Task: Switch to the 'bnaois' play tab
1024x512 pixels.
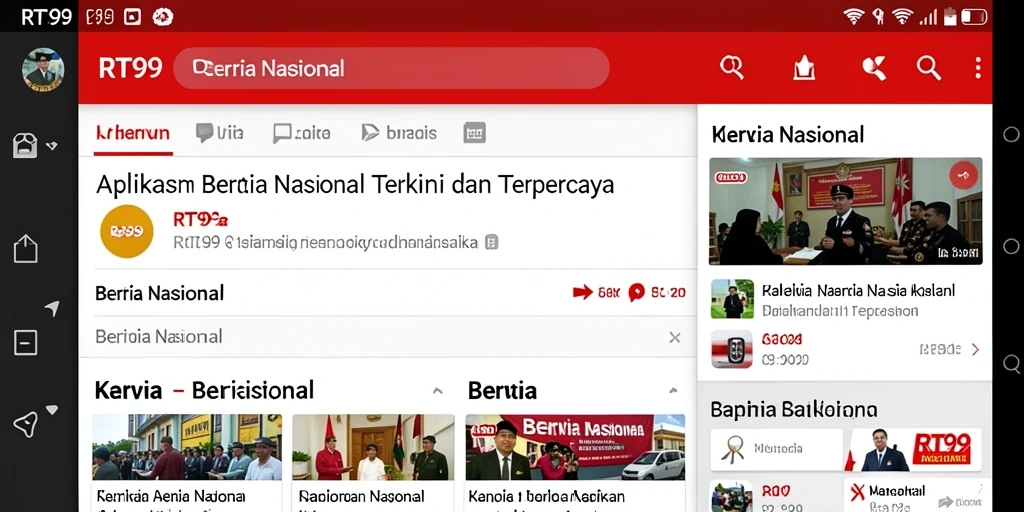Action: (x=399, y=133)
